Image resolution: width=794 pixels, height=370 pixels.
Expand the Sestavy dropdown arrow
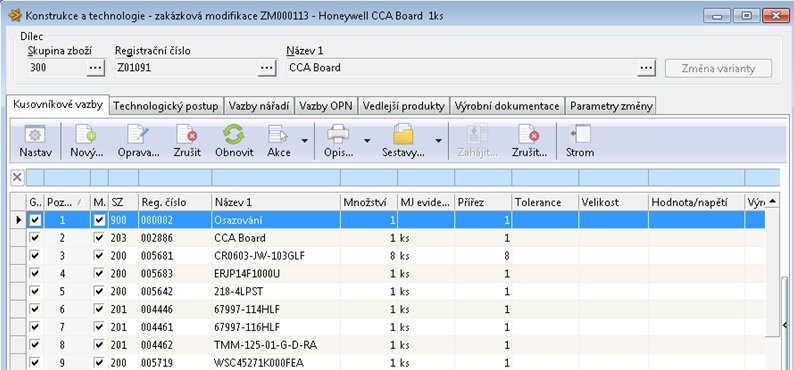click(x=439, y=141)
